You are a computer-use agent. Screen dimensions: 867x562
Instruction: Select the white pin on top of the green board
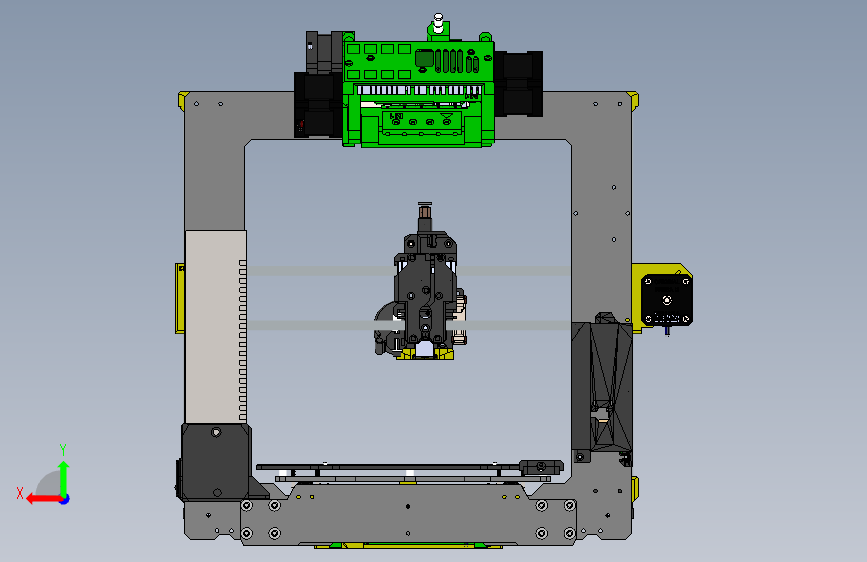point(438,23)
